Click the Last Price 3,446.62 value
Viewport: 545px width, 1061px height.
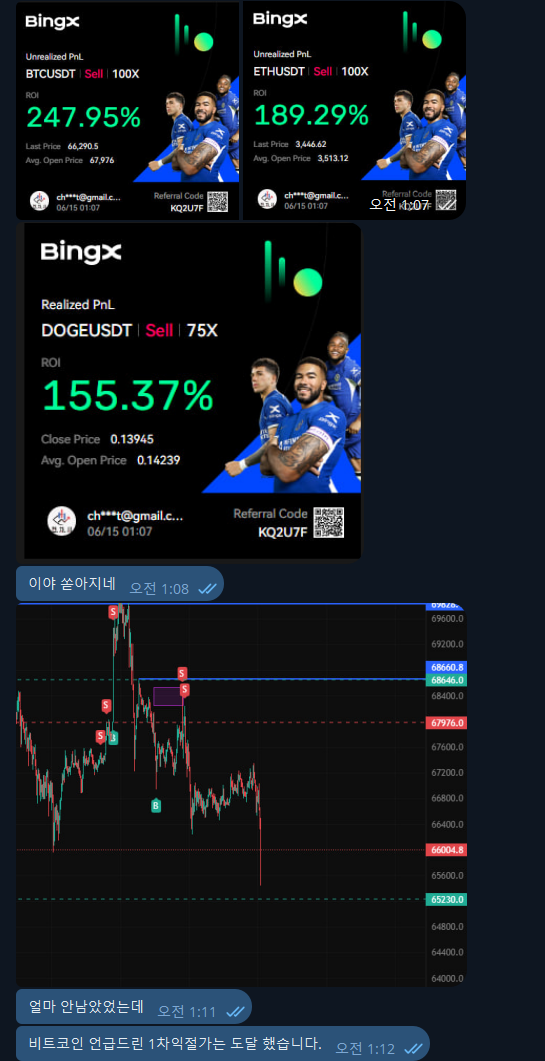tap(311, 143)
